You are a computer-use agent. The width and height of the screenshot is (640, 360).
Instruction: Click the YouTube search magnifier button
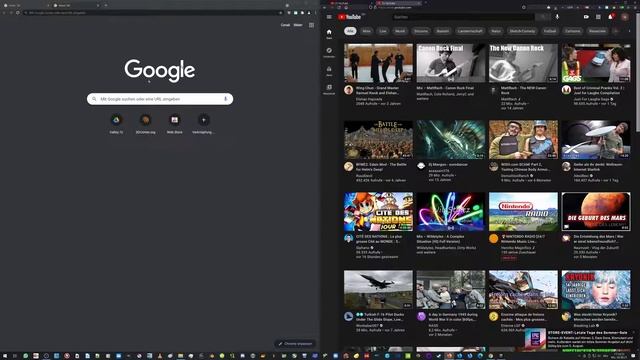(x=543, y=17)
